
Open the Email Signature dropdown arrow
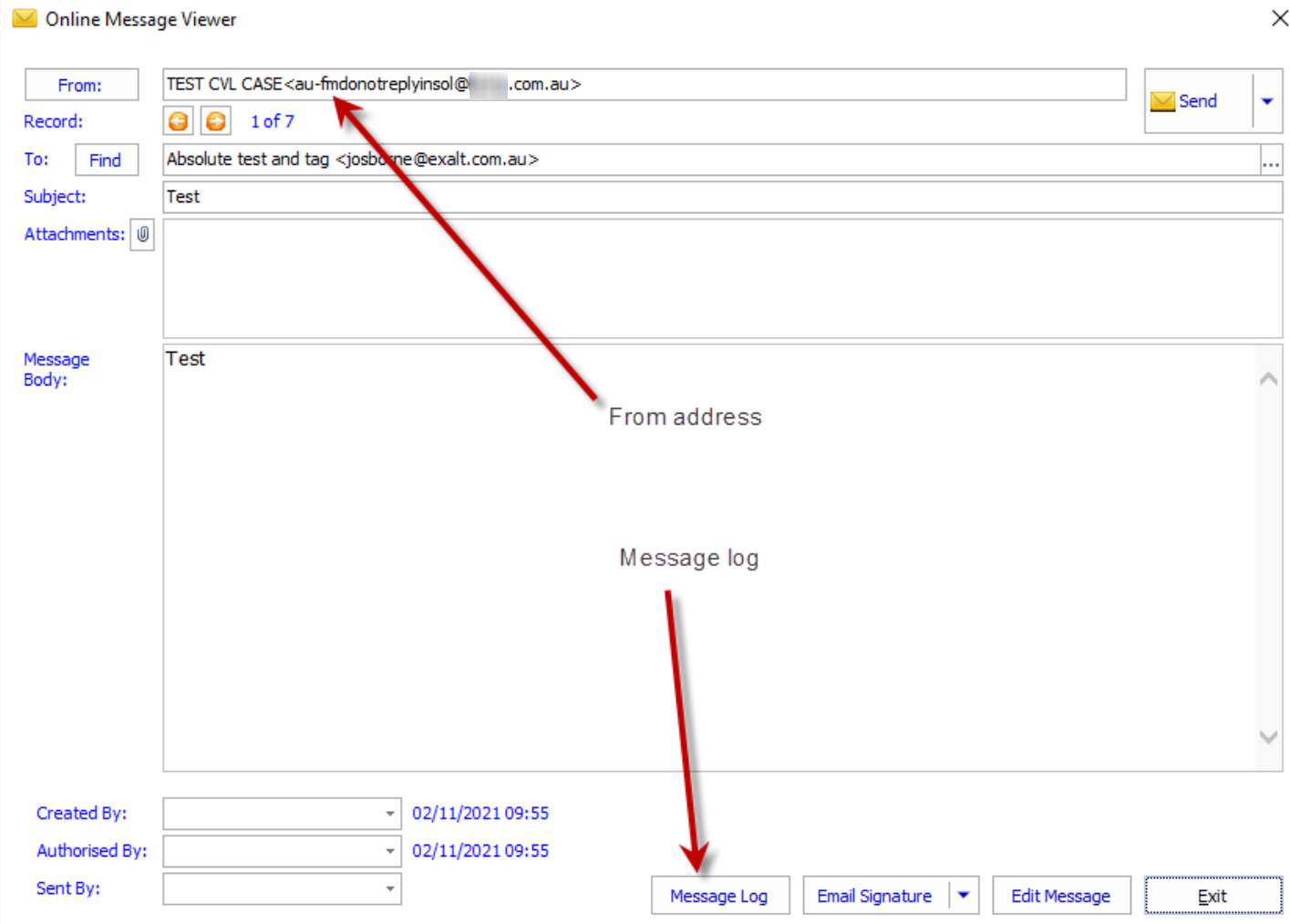point(964,896)
